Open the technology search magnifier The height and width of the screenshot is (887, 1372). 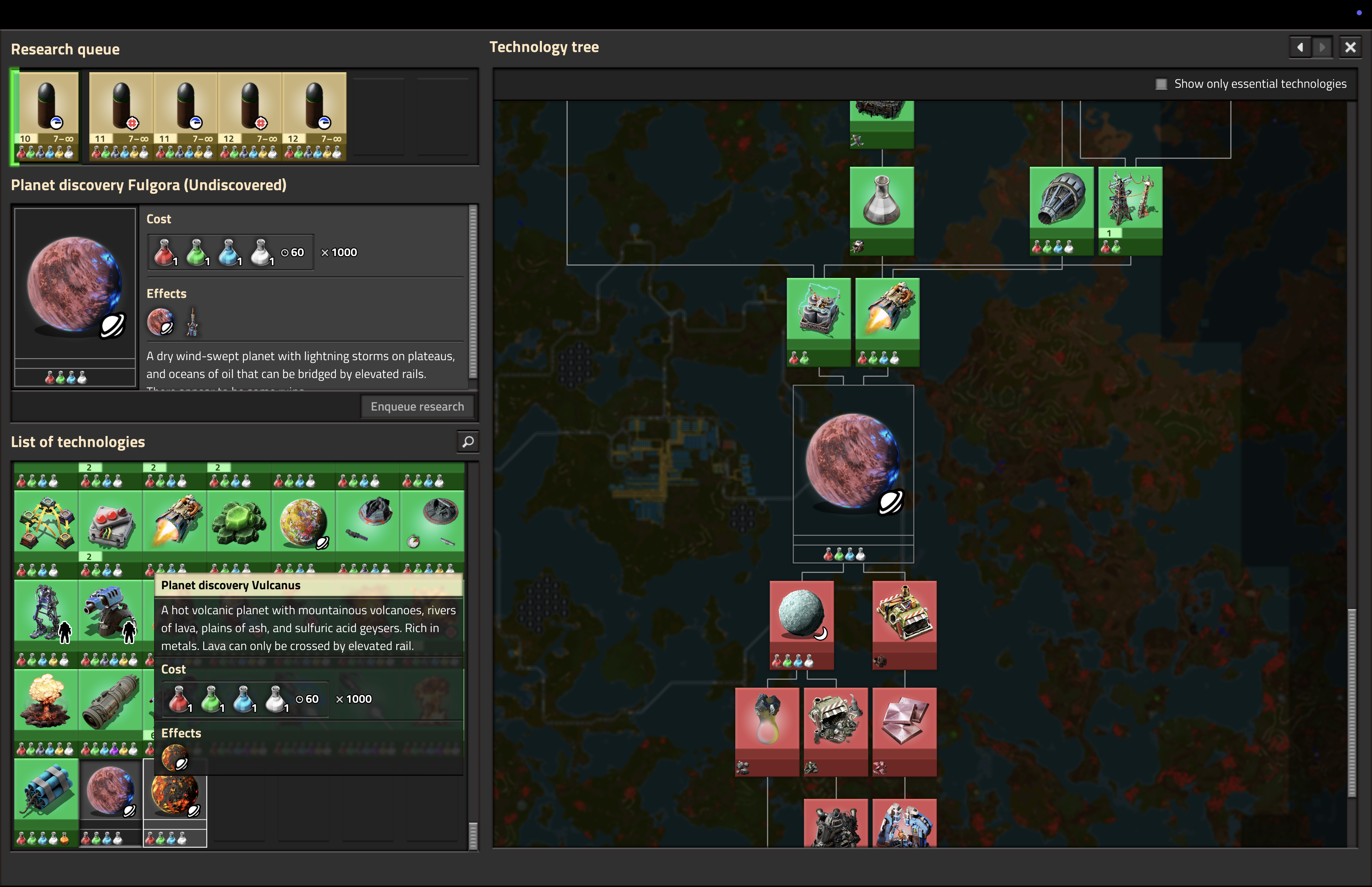tap(468, 442)
